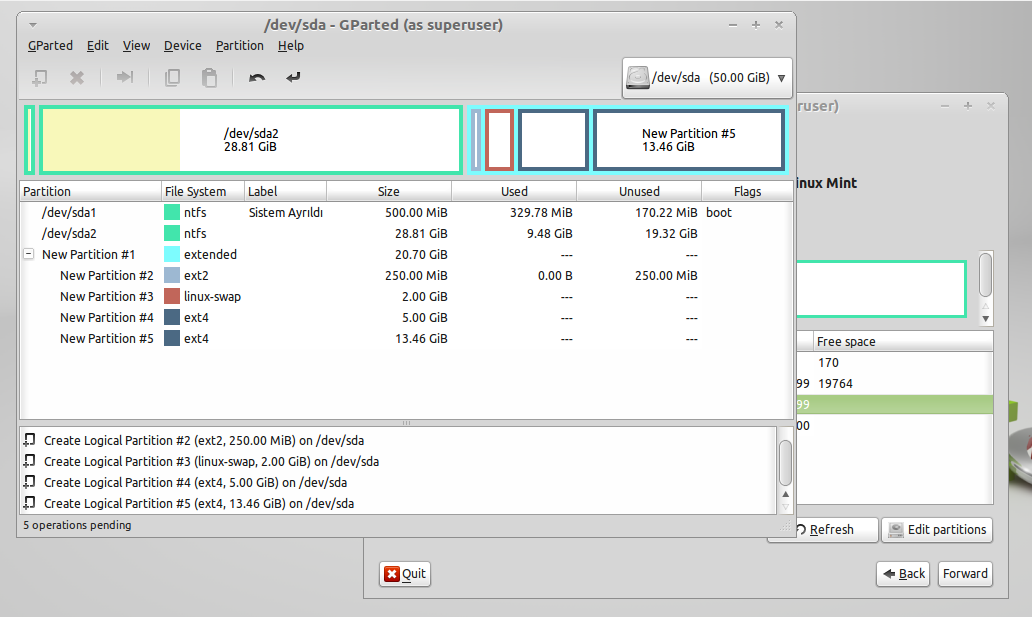Select the 5.00 GiB ext4 block in disk map
This screenshot has width=1032, height=617.
[x=554, y=140]
